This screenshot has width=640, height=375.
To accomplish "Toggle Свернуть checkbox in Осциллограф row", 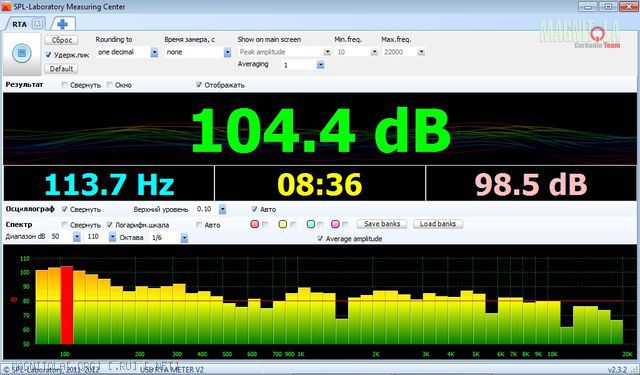I will [x=64, y=209].
